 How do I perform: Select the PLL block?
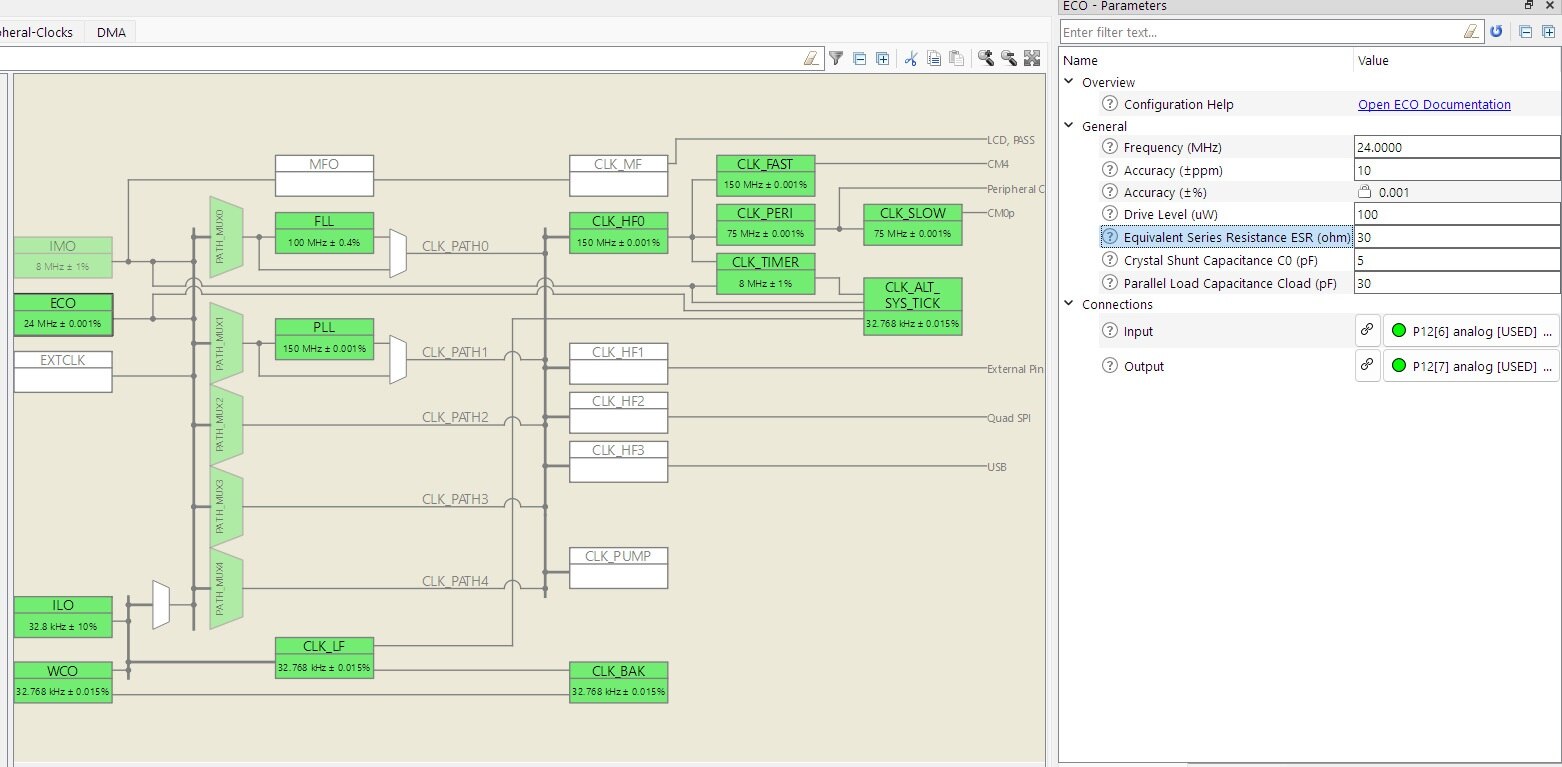(324, 338)
